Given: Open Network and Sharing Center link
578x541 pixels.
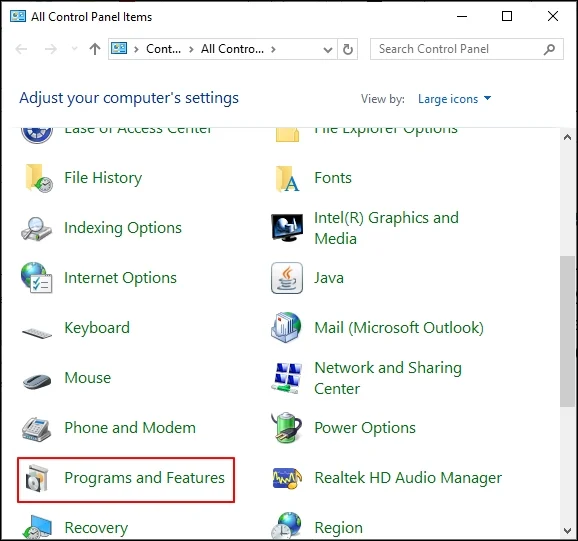Looking at the screenshot, I should (388, 378).
